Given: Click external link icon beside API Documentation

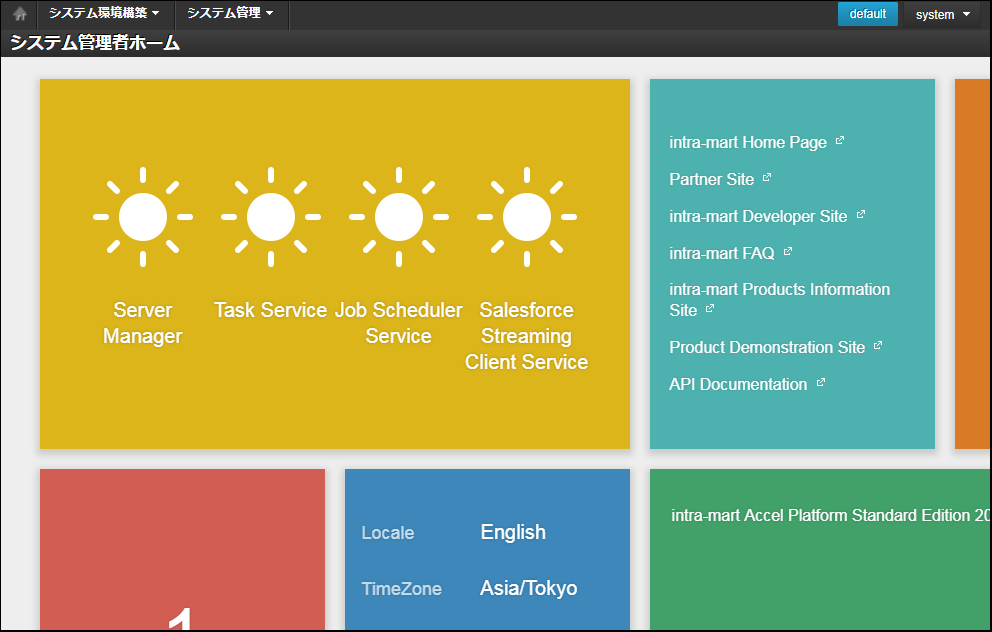Looking at the screenshot, I should [x=821, y=383].
